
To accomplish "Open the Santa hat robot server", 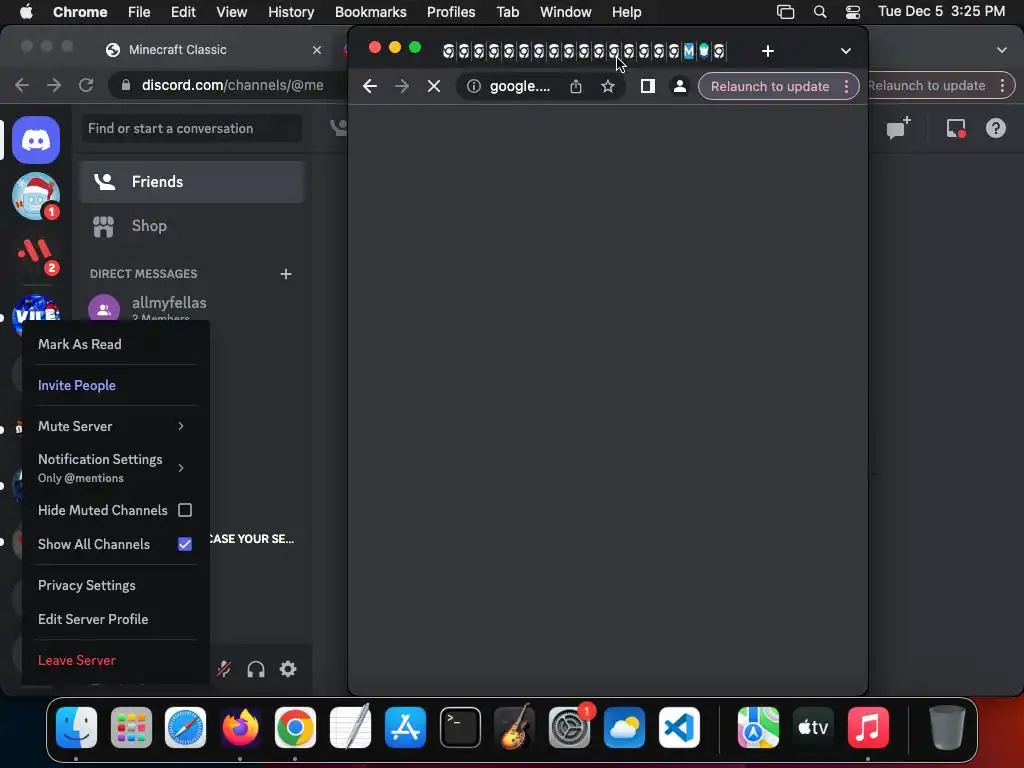I will tap(36, 196).
